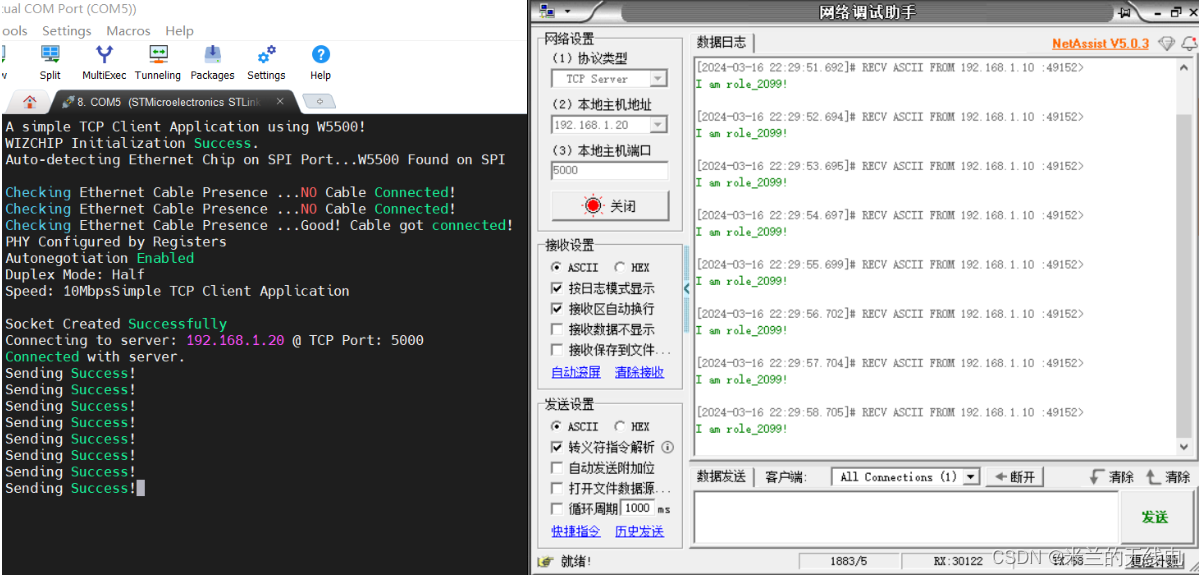Screen dimensions: 1199x576
Task: Switch to the COM5 STMicroelectronics tab
Action: coord(160,100)
